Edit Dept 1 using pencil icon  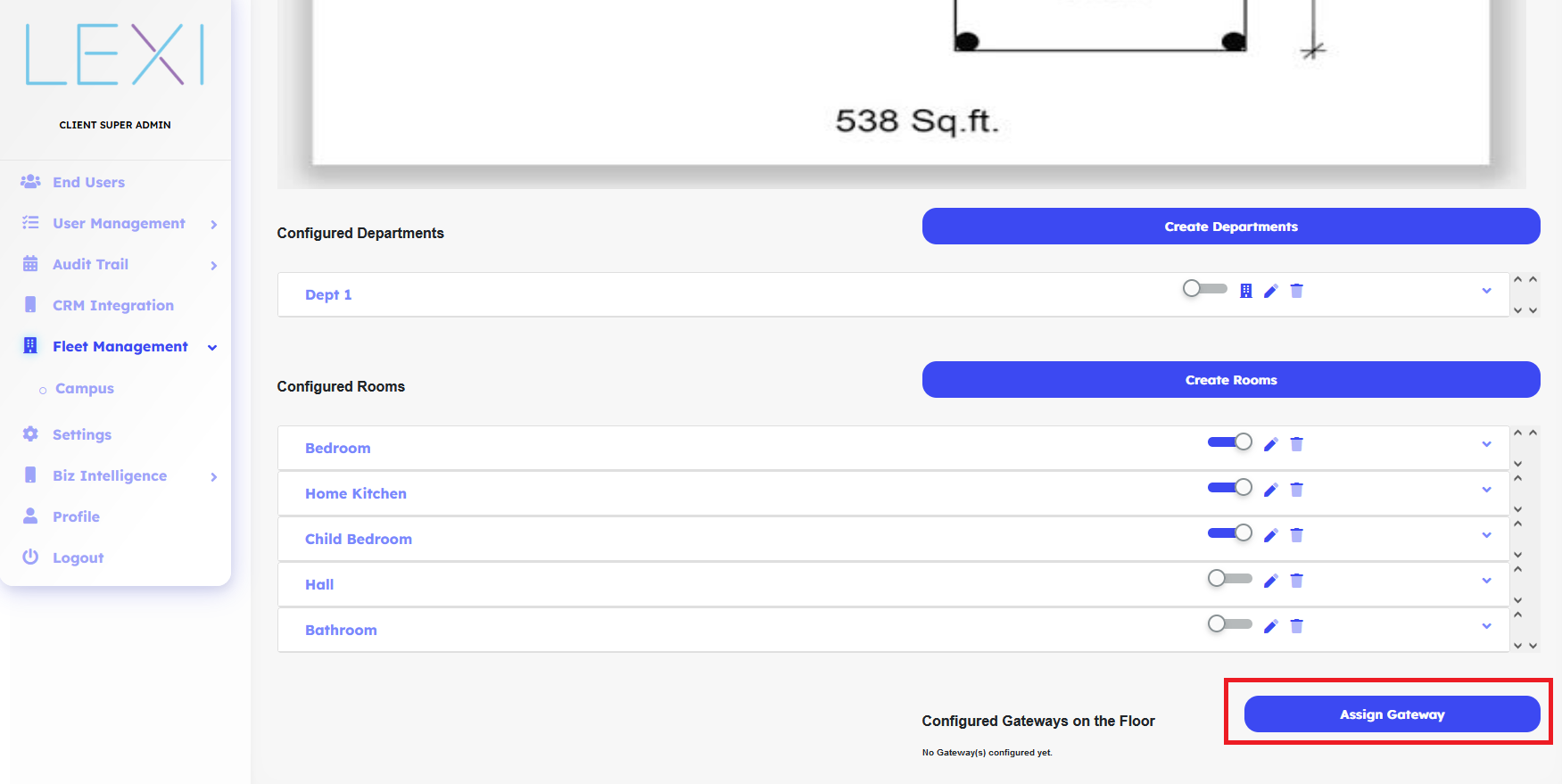pos(1270,291)
